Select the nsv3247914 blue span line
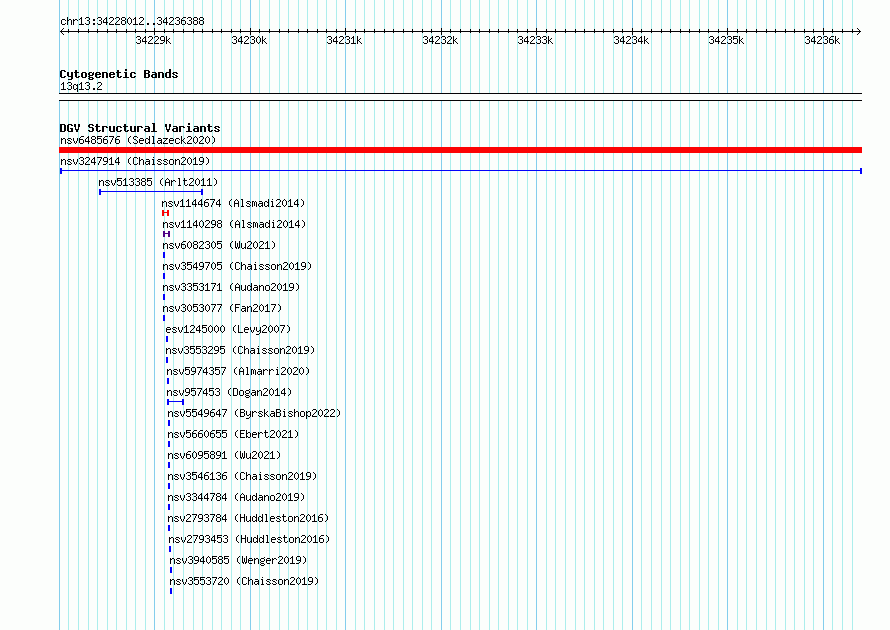 [x=460, y=171]
